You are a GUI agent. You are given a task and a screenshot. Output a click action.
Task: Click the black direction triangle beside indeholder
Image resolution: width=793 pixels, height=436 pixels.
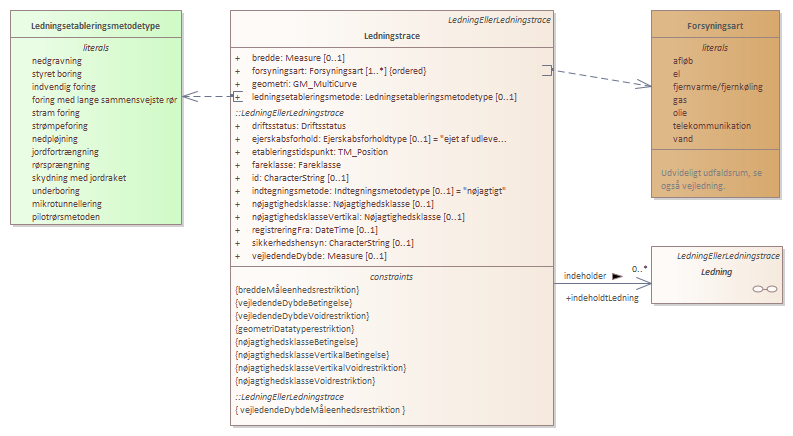(617, 274)
